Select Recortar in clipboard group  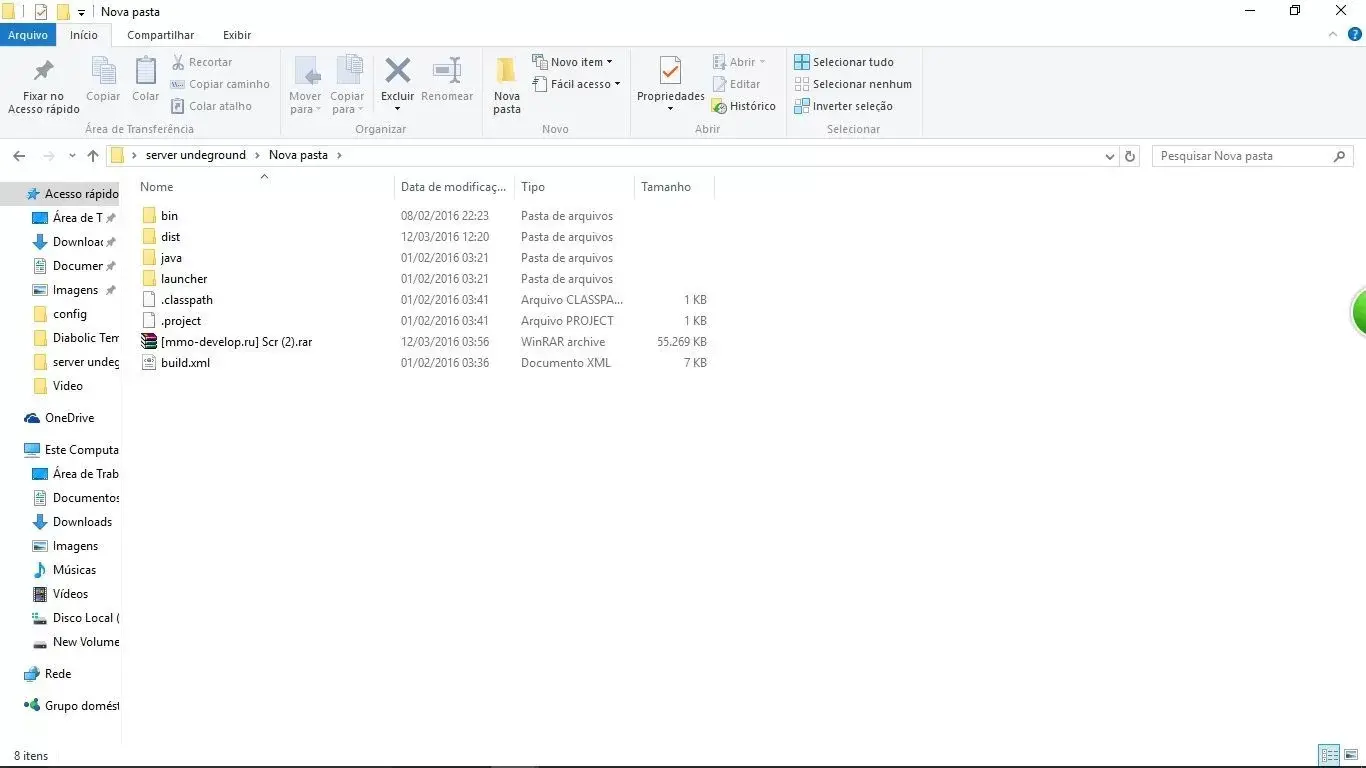[202, 62]
